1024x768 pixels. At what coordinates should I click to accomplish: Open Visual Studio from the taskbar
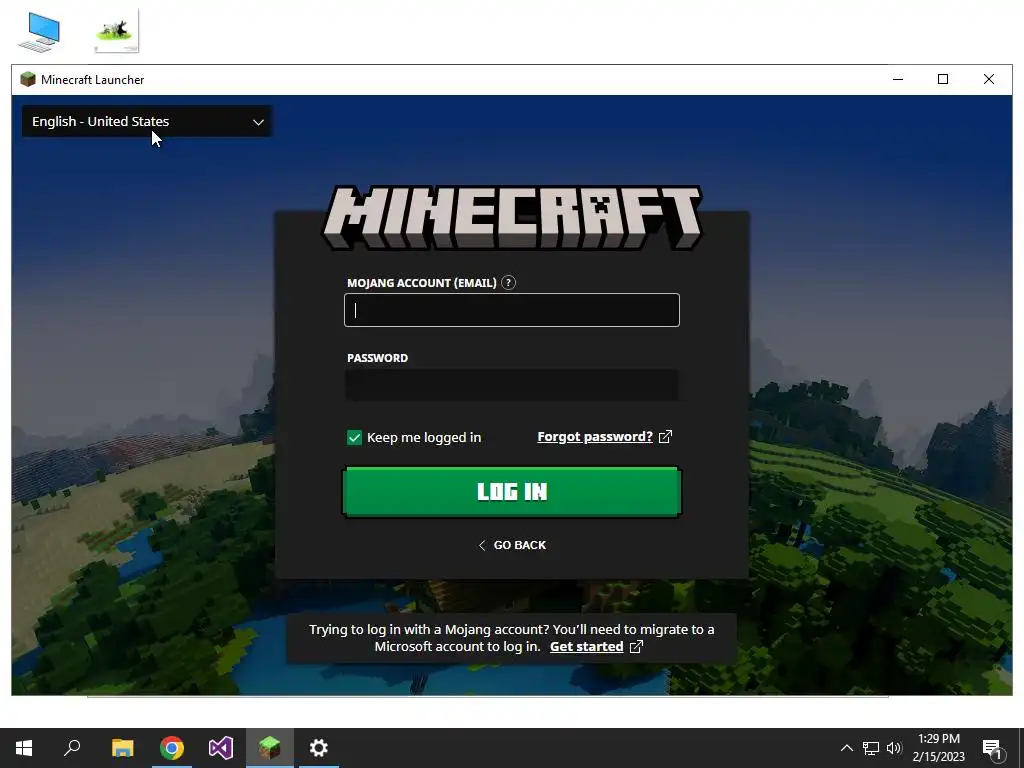point(221,748)
